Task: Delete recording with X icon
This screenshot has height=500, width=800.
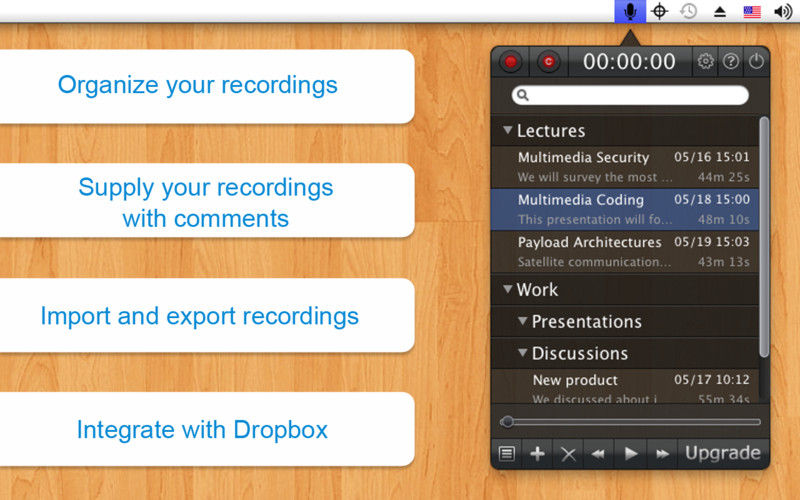Action: (568, 453)
